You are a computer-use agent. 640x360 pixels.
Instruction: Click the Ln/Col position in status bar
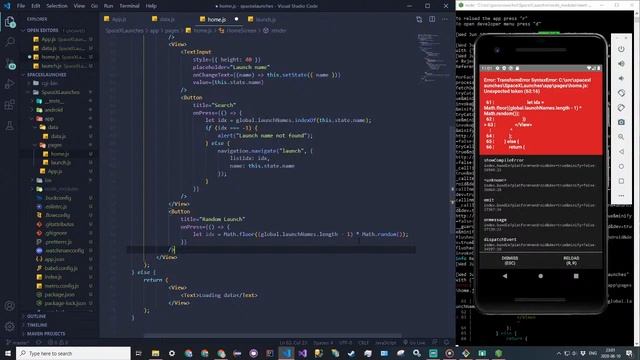[x=293, y=343]
